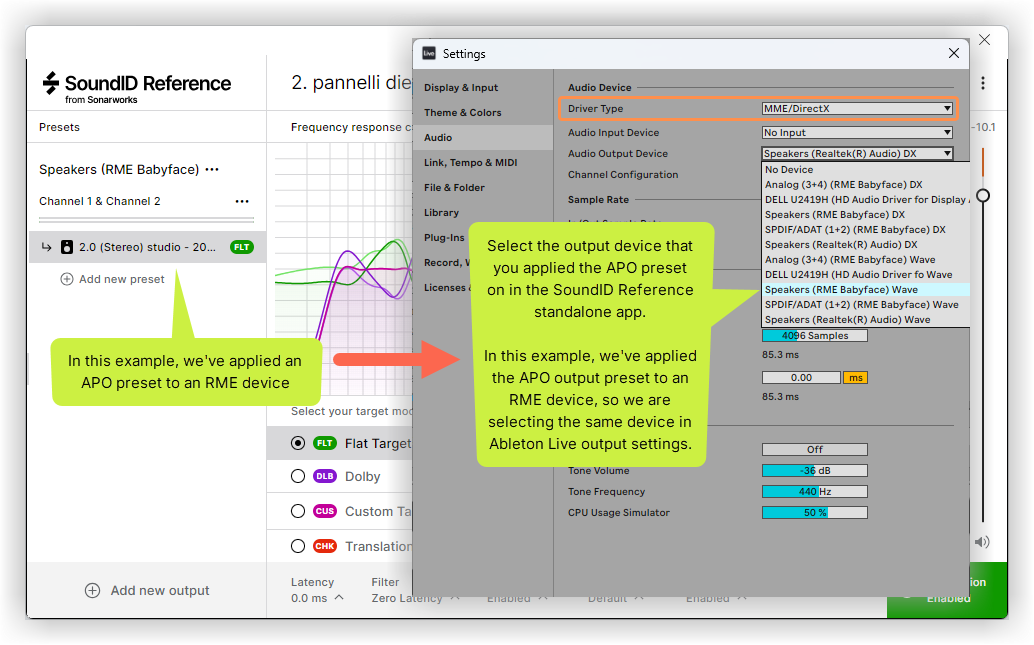Open the Plug-Ins settings tab
The height and width of the screenshot is (645, 1034).
[x=444, y=238]
